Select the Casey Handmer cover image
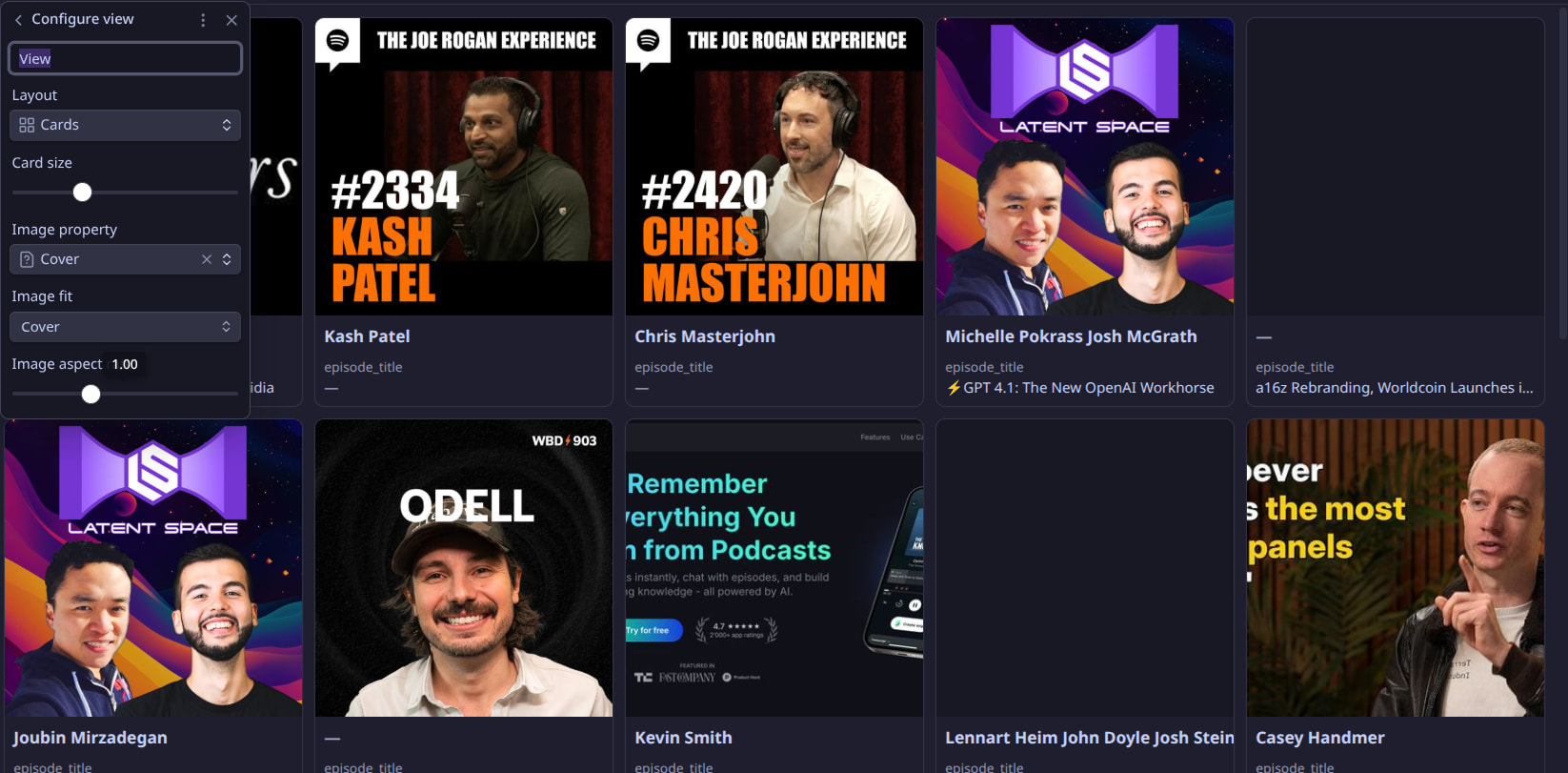 coord(1396,568)
